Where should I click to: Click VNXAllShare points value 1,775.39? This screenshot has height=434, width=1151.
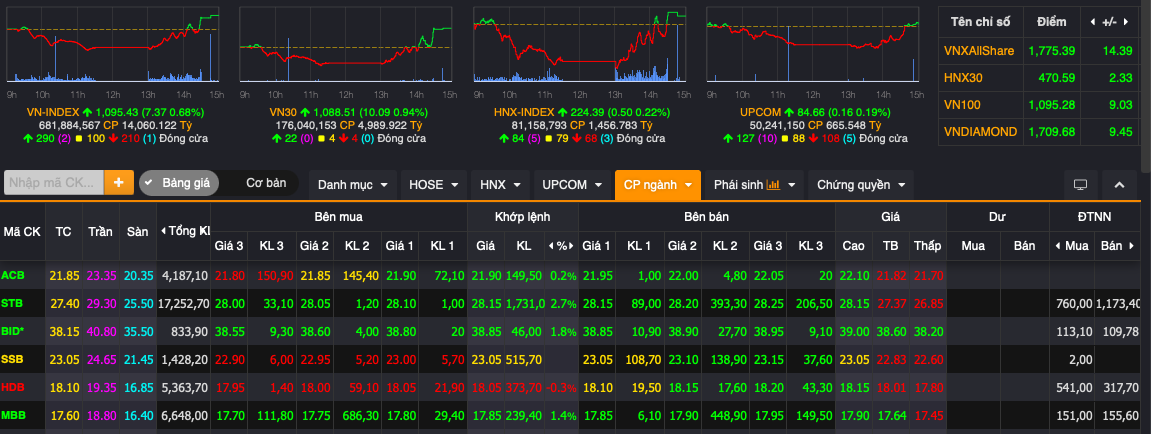coord(1052,50)
